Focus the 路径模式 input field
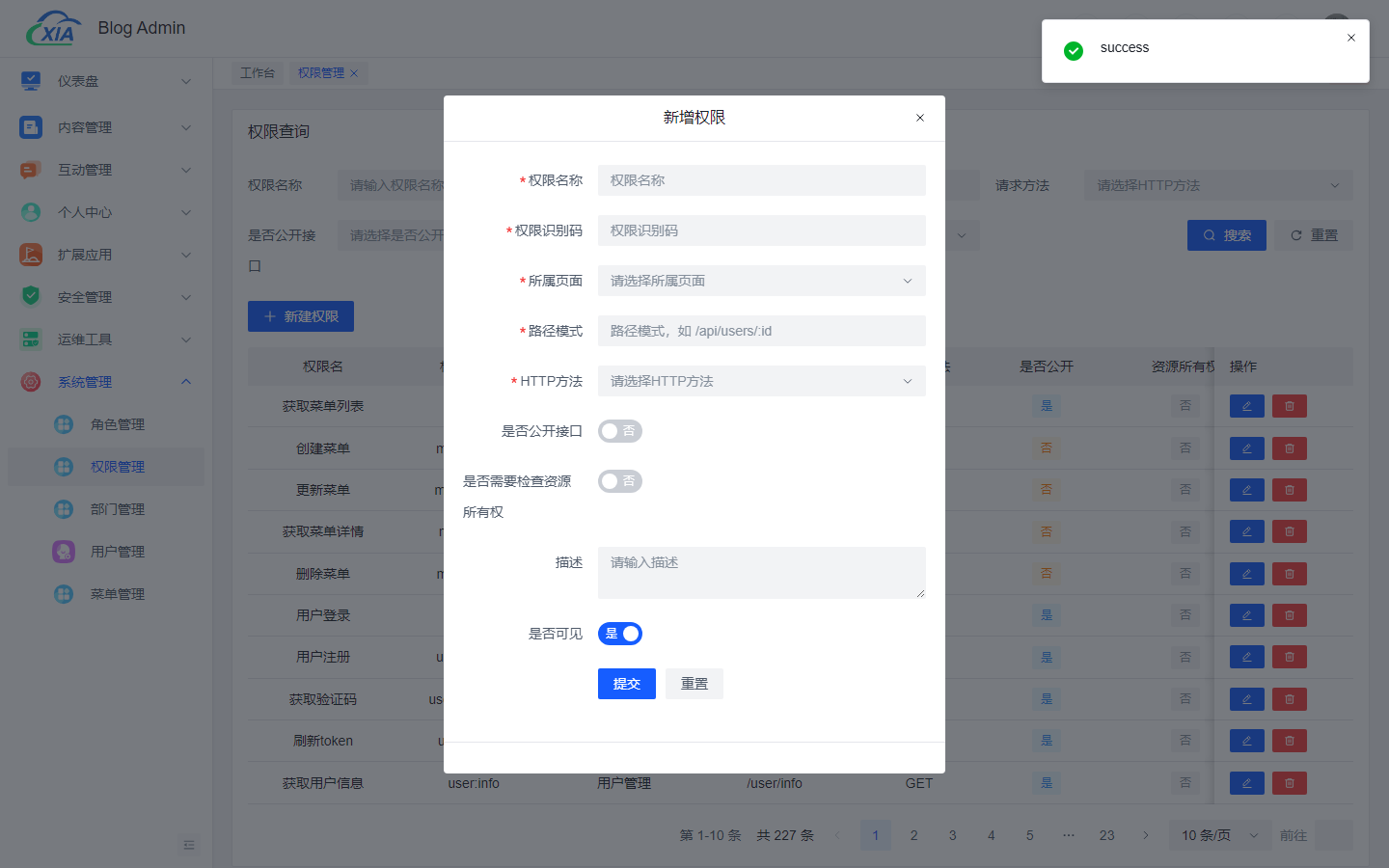The image size is (1389, 868). [762, 331]
